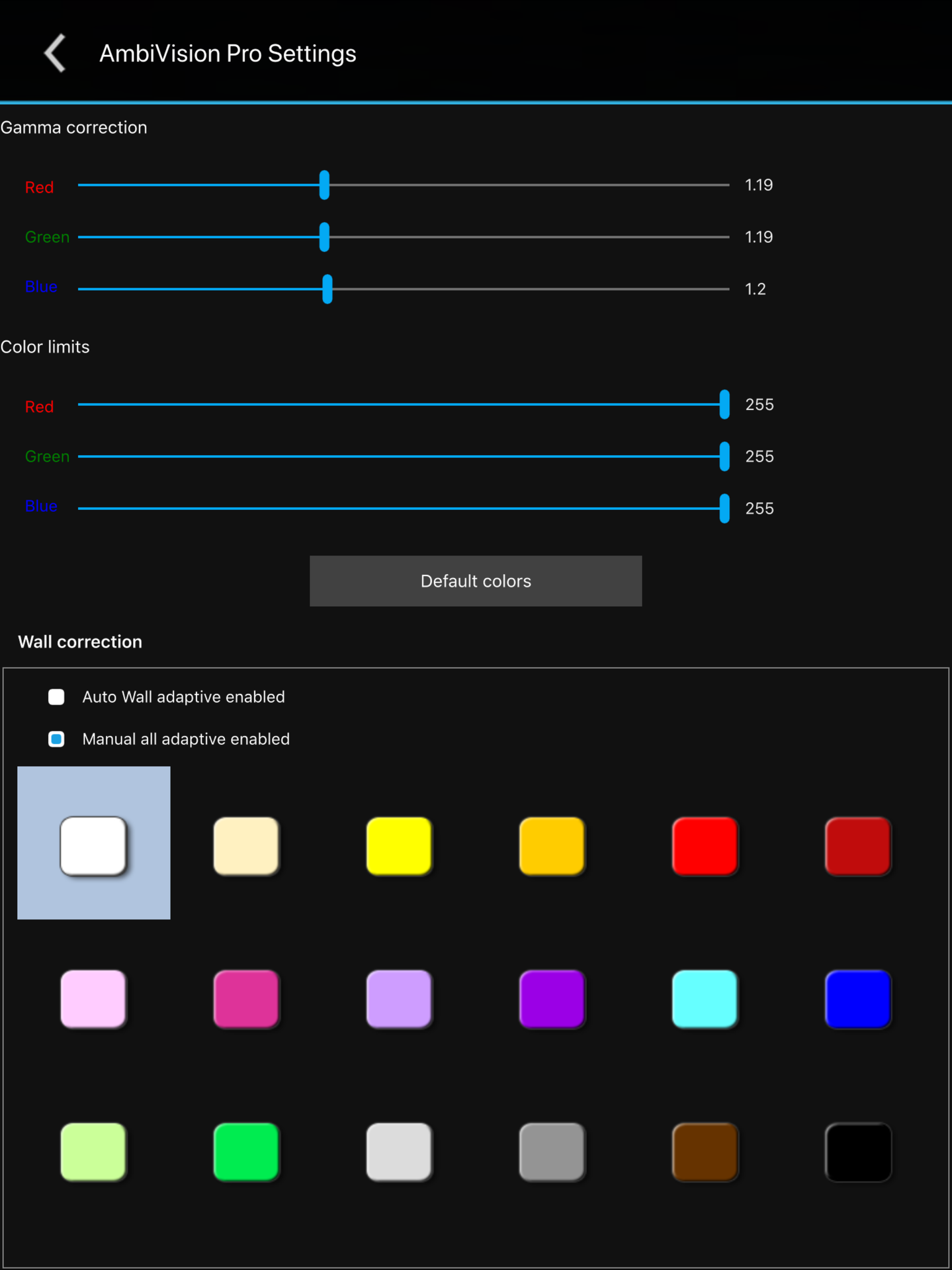Click the Gamma Red value 1.19
The width and height of the screenshot is (952, 1270).
[x=759, y=185]
